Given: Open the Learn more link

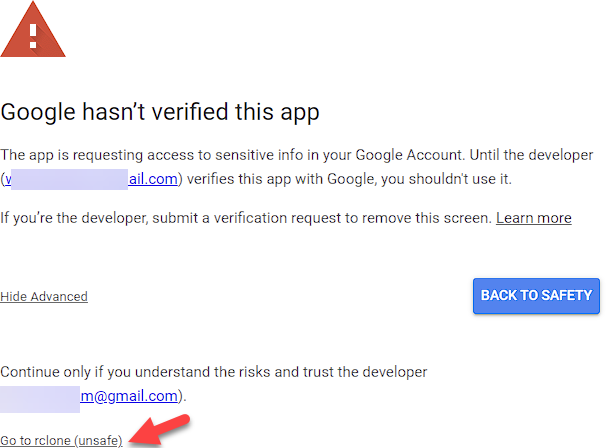Looking at the screenshot, I should (x=533, y=217).
